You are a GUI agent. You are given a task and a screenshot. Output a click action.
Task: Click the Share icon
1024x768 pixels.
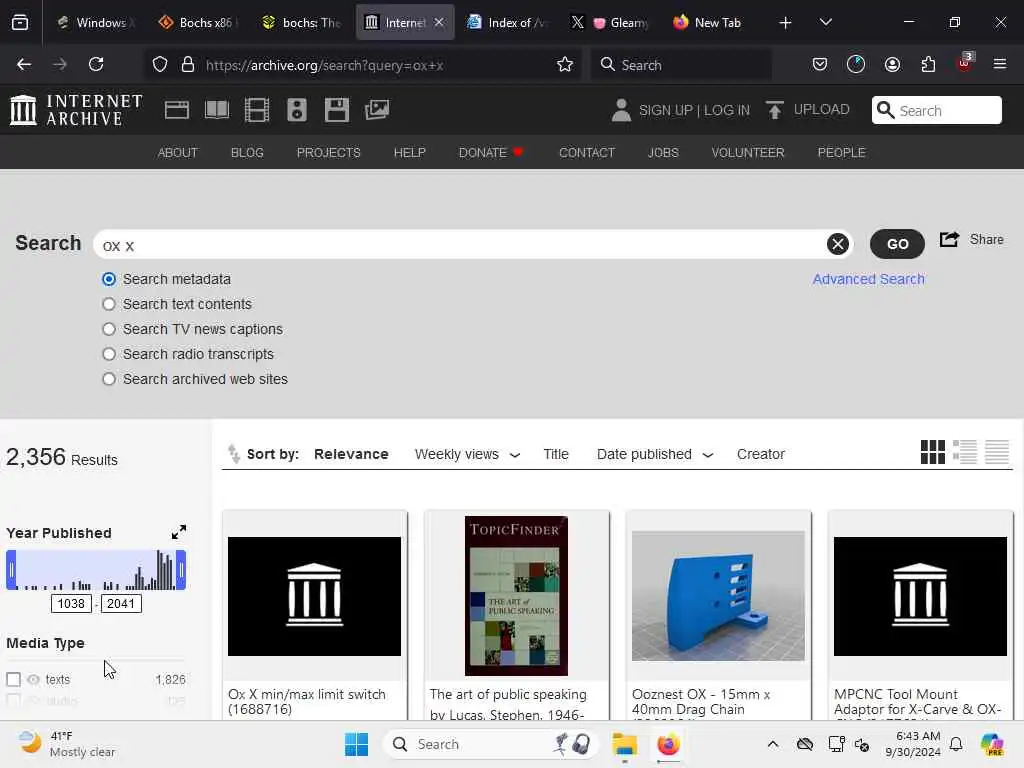tap(950, 240)
